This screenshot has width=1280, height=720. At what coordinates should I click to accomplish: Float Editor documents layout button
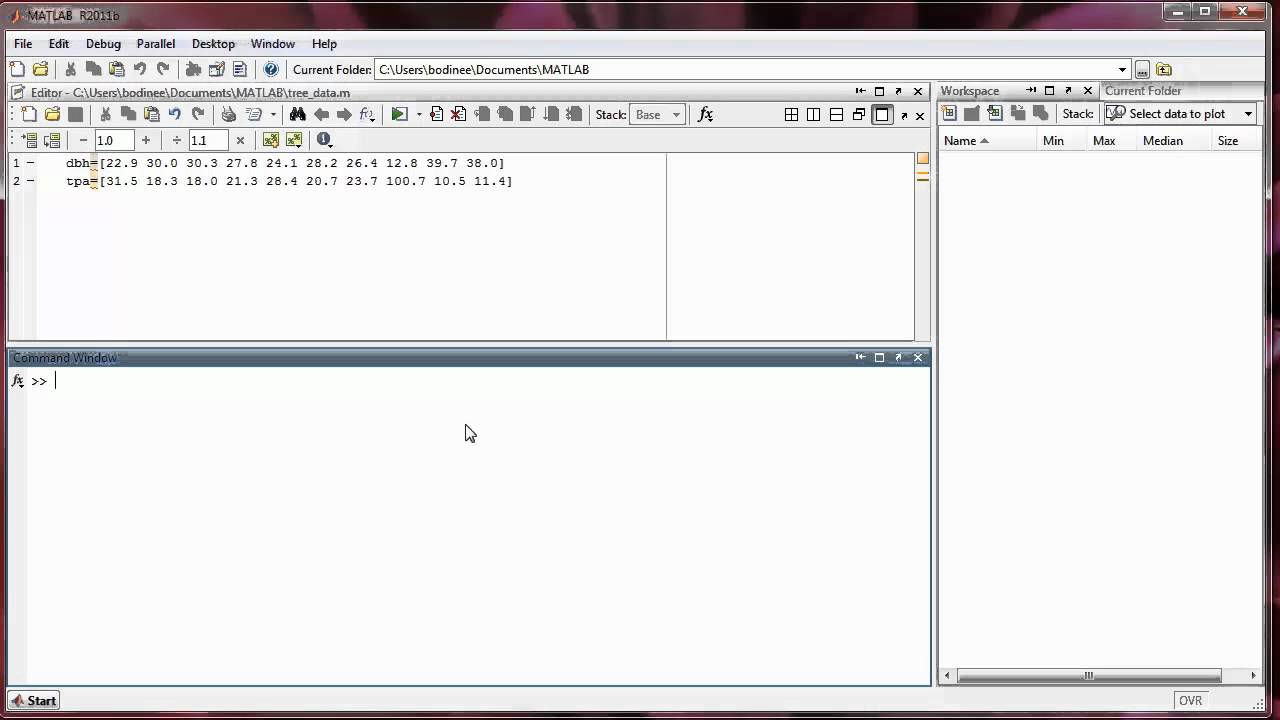859,114
